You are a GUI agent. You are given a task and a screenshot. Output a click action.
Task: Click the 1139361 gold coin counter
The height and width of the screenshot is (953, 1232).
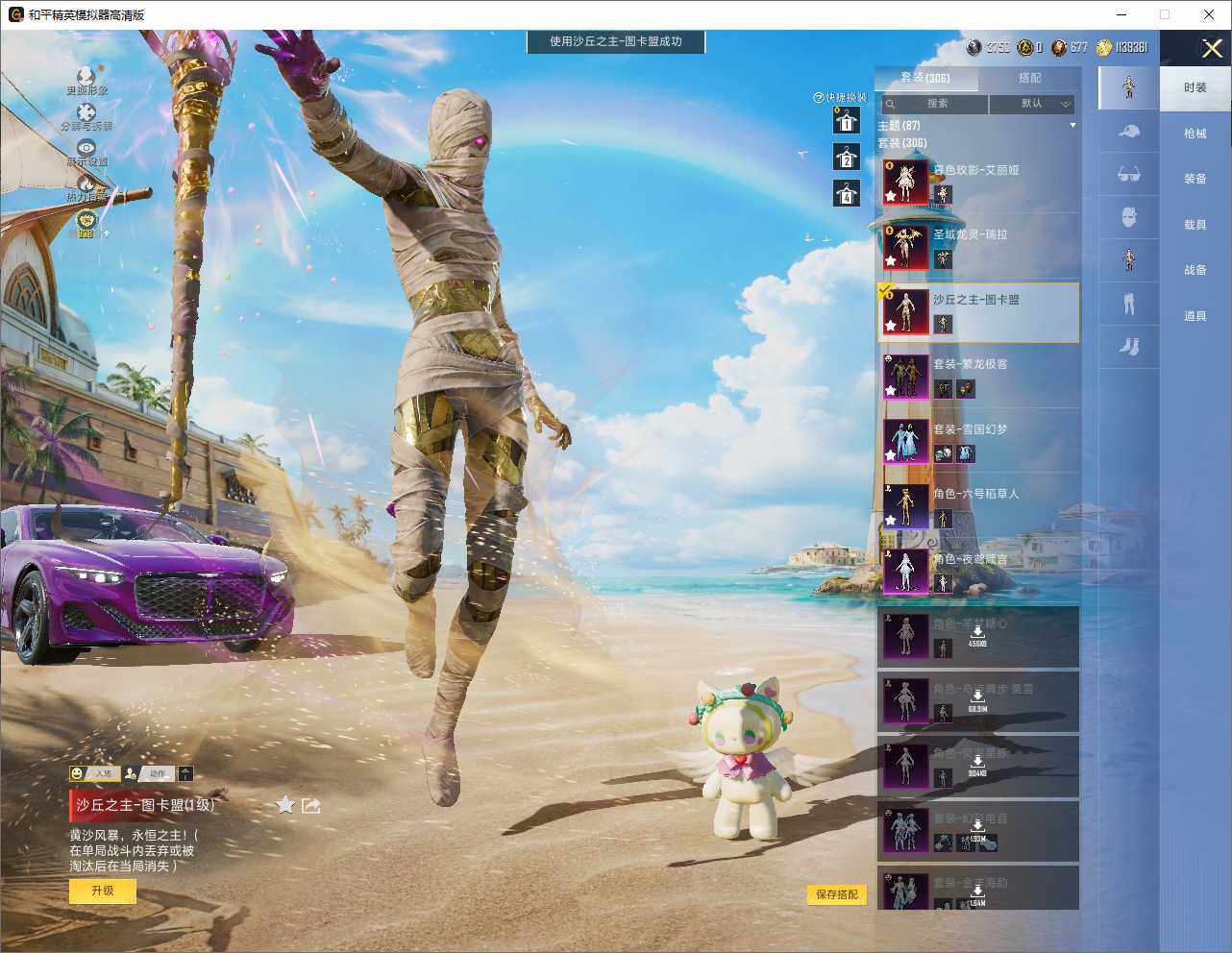[x=1122, y=47]
